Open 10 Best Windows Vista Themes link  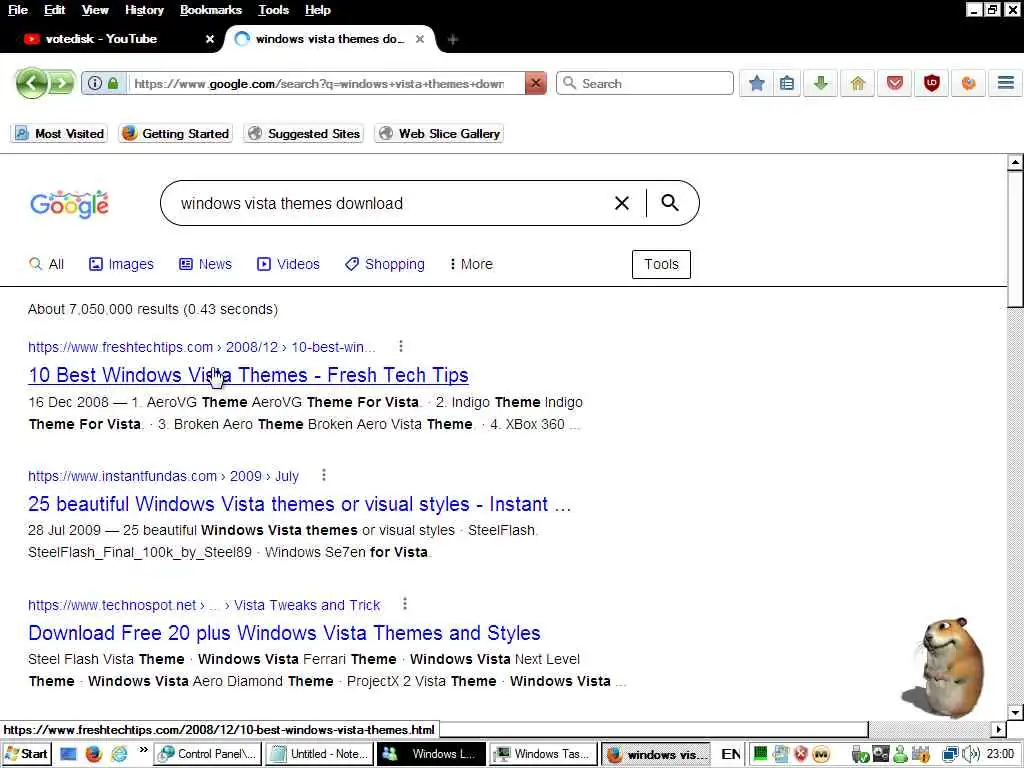click(x=248, y=375)
